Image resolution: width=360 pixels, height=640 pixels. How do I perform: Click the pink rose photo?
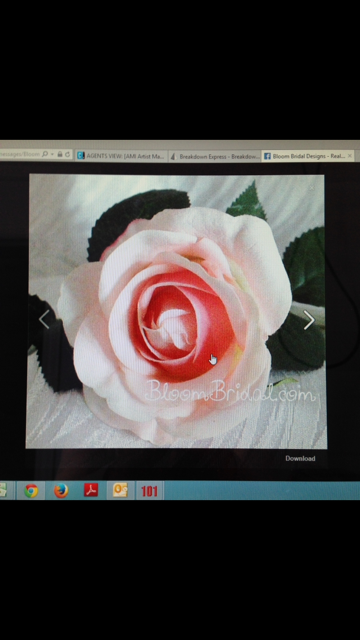click(x=177, y=311)
